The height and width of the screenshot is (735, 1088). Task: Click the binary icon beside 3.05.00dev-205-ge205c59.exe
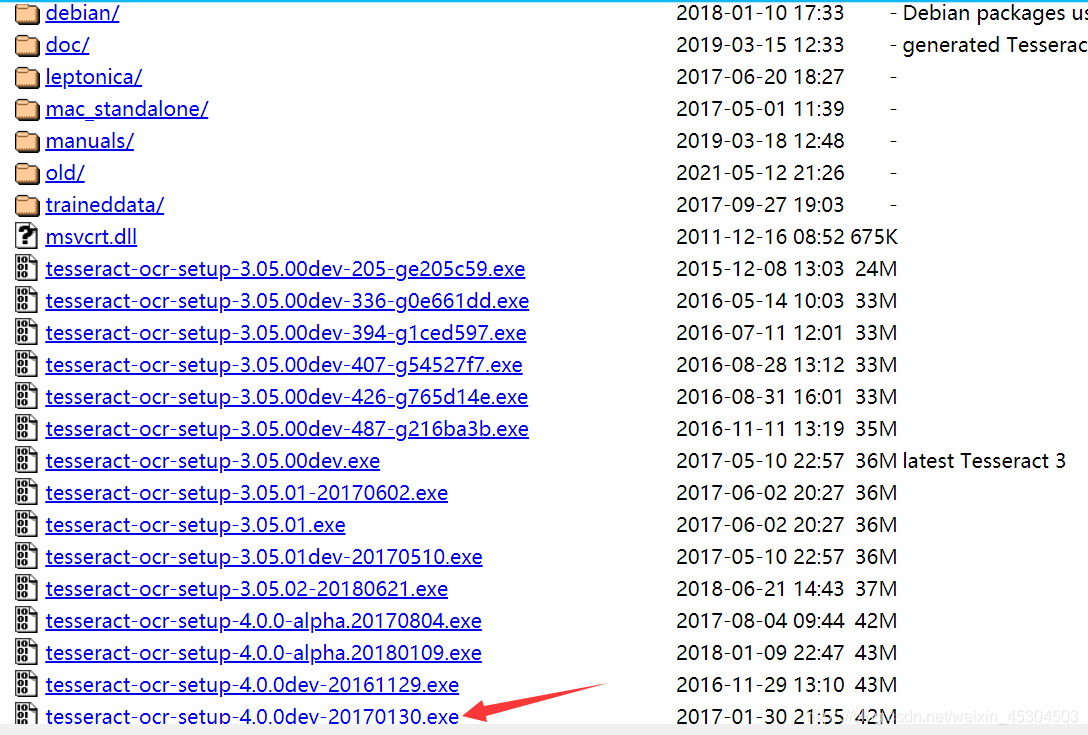coord(26,268)
